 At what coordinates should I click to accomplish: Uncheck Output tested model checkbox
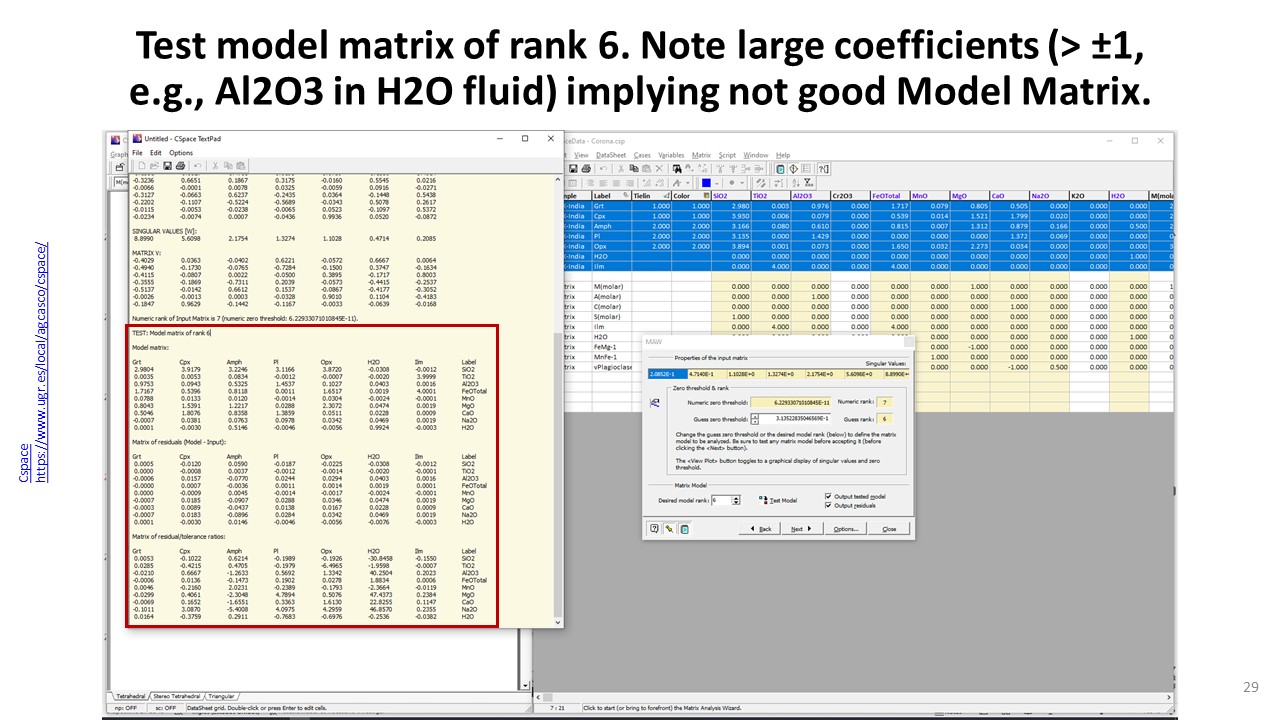pos(828,496)
